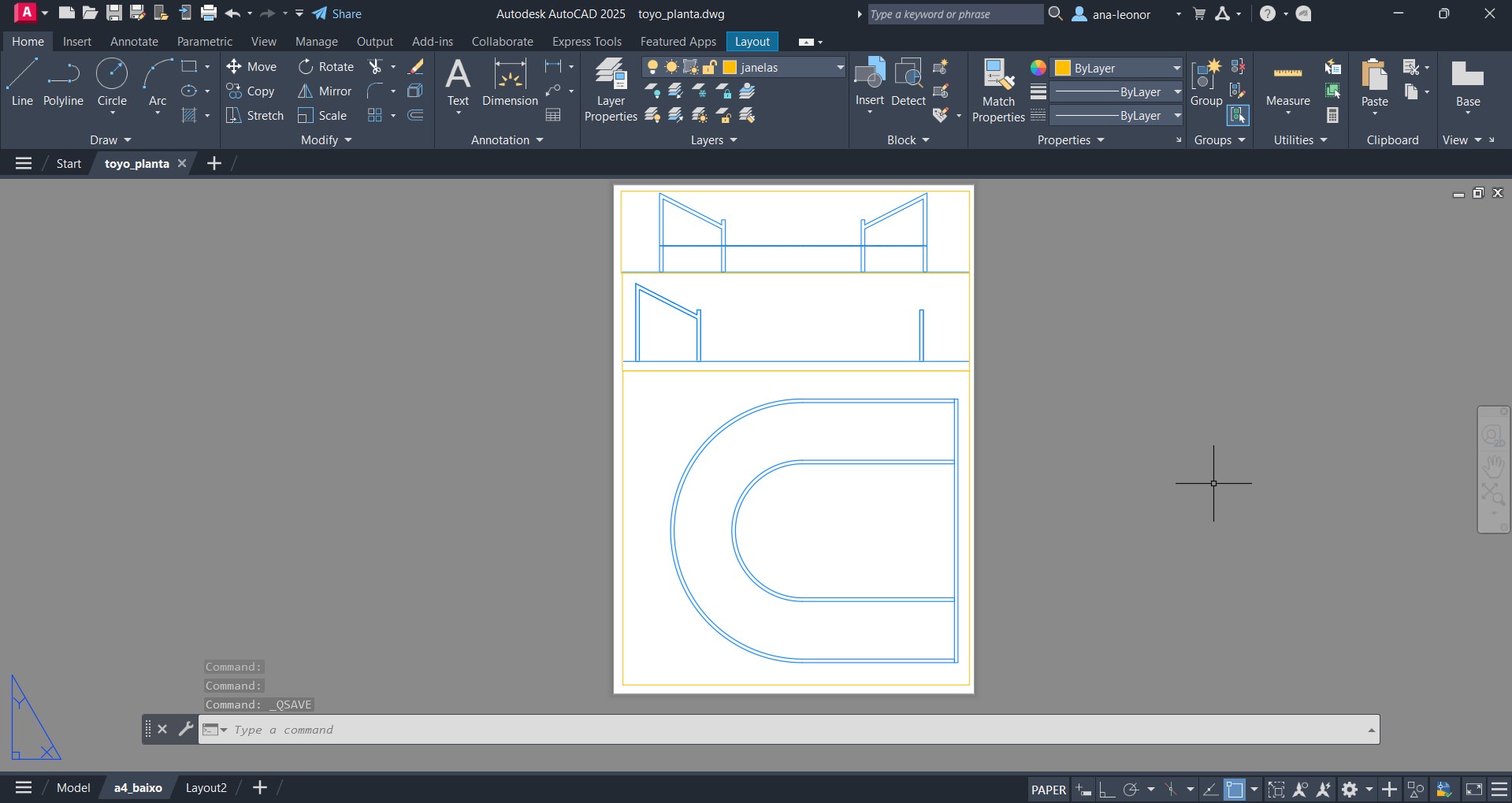The width and height of the screenshot is (1512, 803).
Task: Toggle PAPER space status button
Action: 1048,790
